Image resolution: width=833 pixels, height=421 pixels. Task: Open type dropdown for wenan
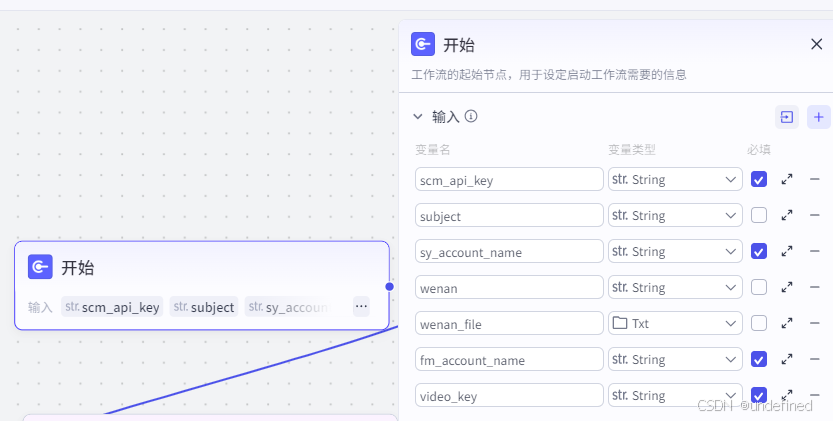pos(675,287)
